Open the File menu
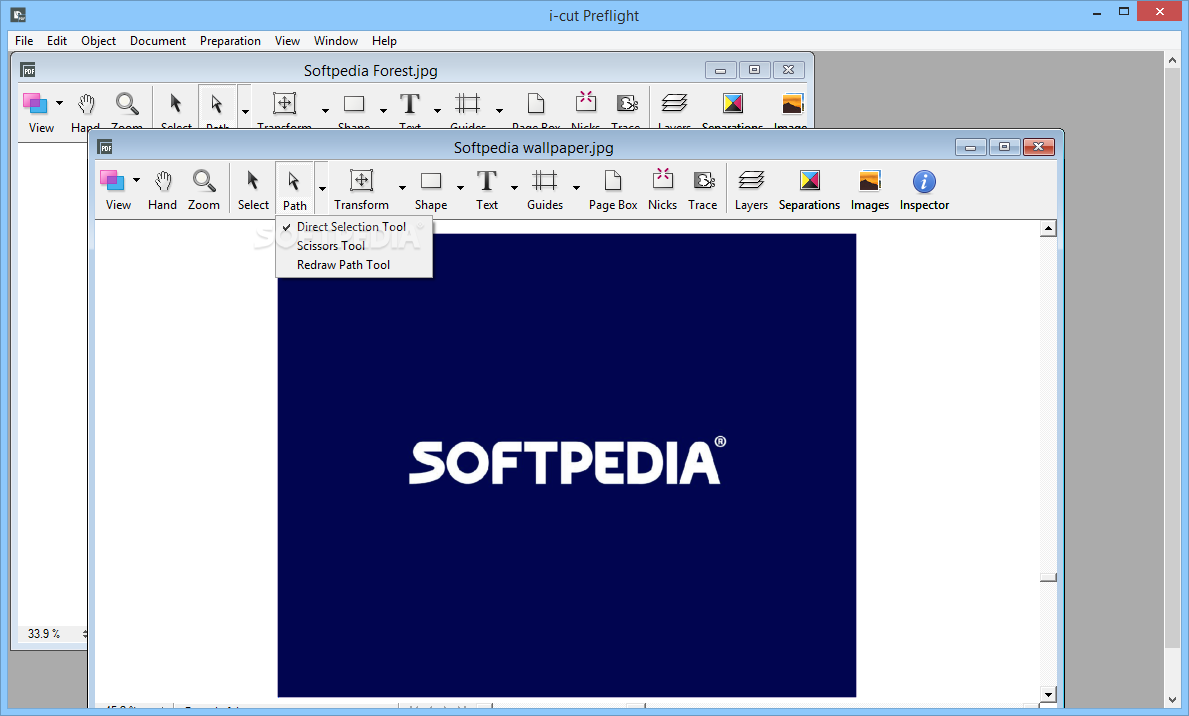Image resolution: width=1189 pixels, height=716 pixels. click(x=24, y=41)
